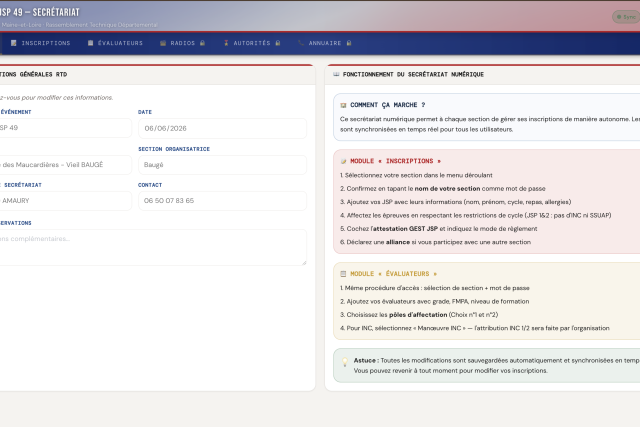Image resolution: width=640 pixels, height=427 pixels.
Task: Click the Radios tab icon
Action: [163, 43]
